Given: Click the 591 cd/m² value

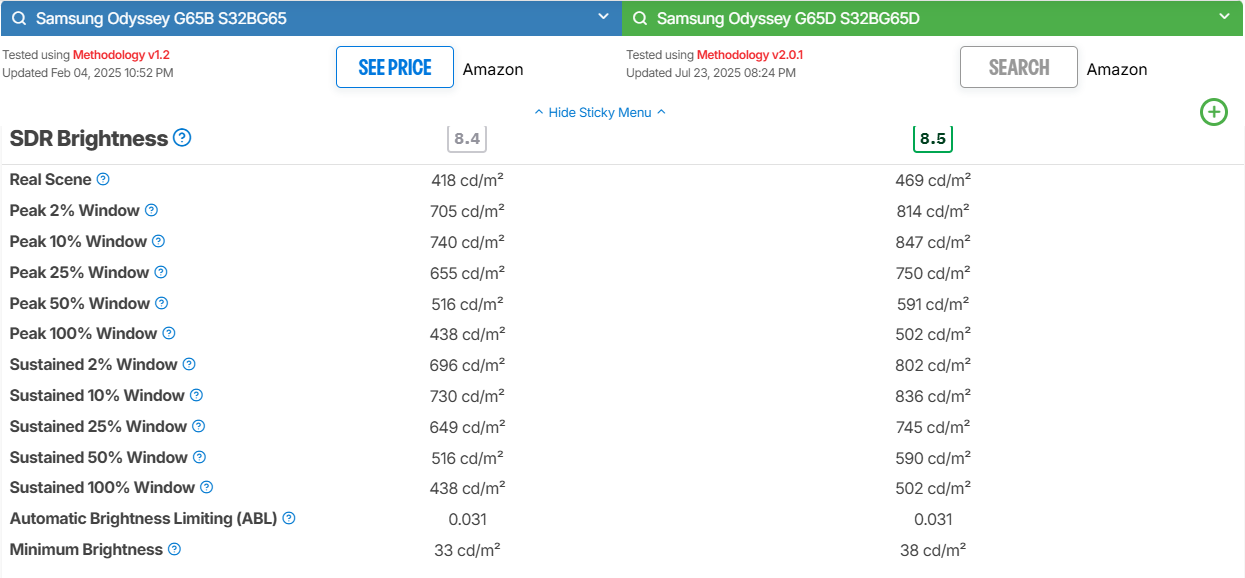Looking at the screenshot, I should pyautogui.click(x=933, y=304).
